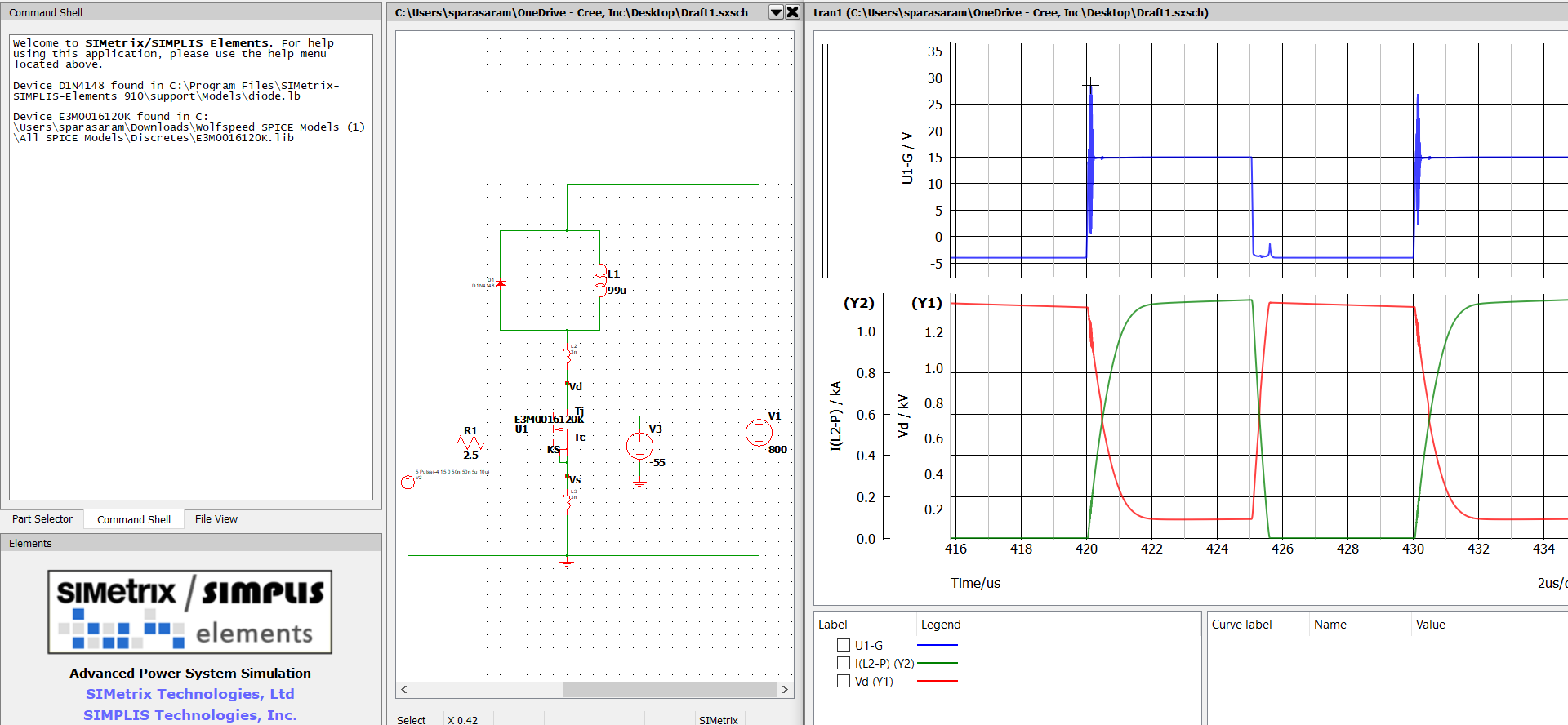
Task: Select the V1 voltage source symbol
Action: coord(759,433)
